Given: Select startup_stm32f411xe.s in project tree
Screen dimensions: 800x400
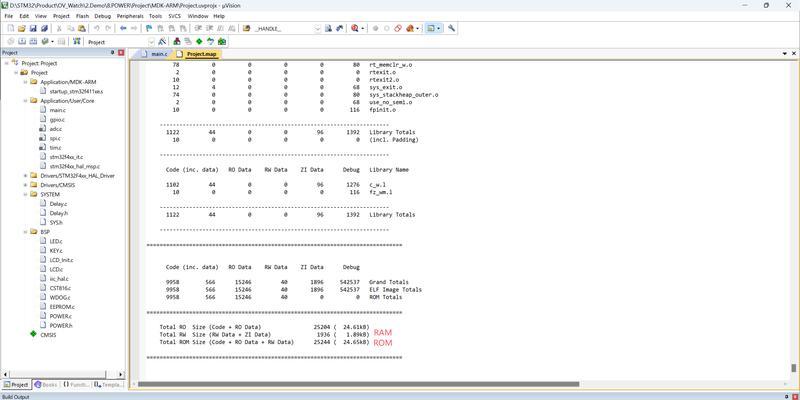Looking at the screenshot, I should tap(76, 91).
